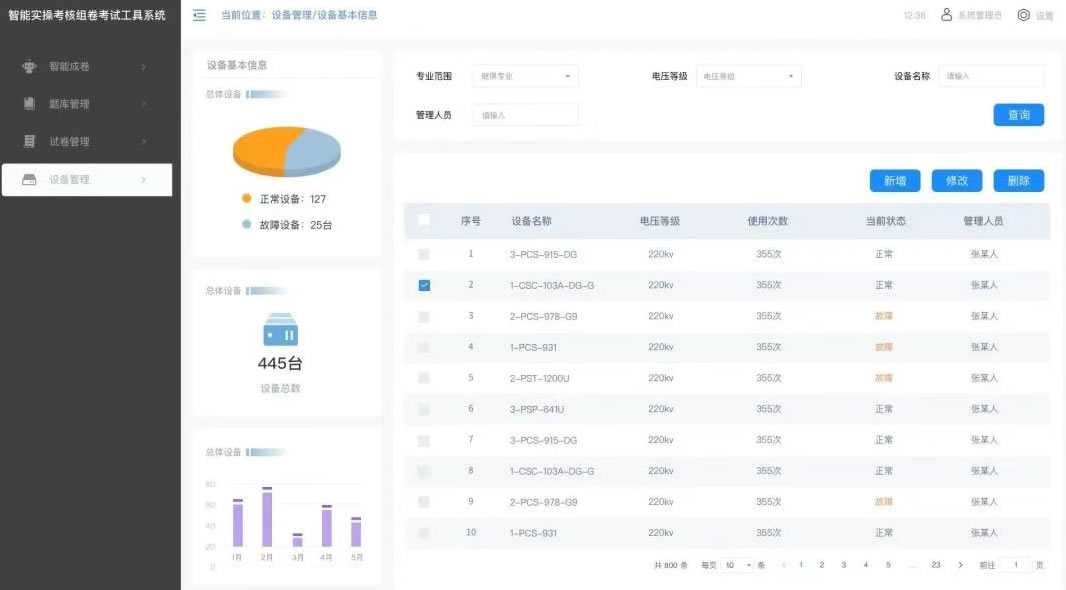The image size is (1066, 590).
Task: Click the 题库管理 book icon
Action: (30, 104)
